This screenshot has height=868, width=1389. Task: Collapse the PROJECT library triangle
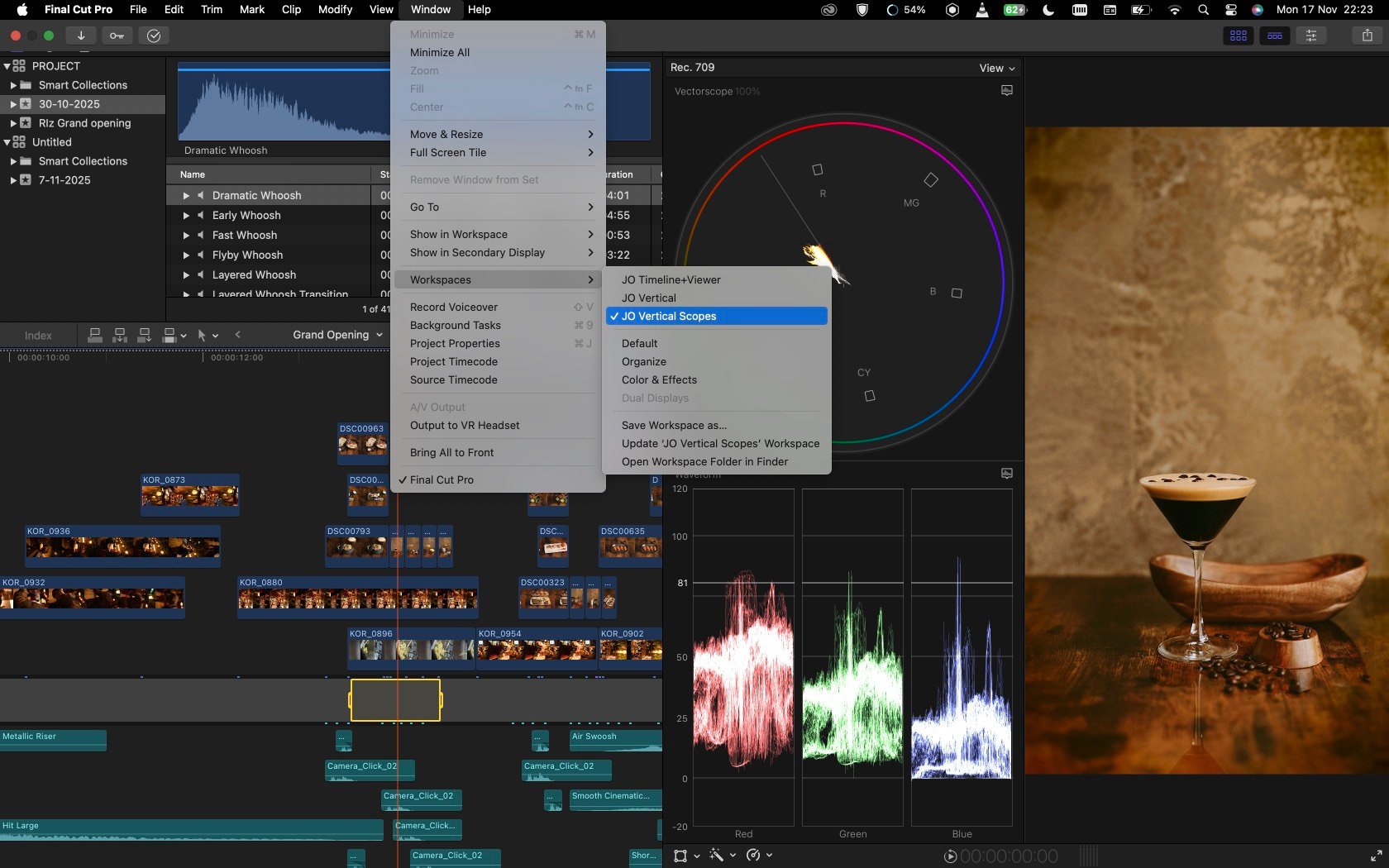tap(7, 66)
